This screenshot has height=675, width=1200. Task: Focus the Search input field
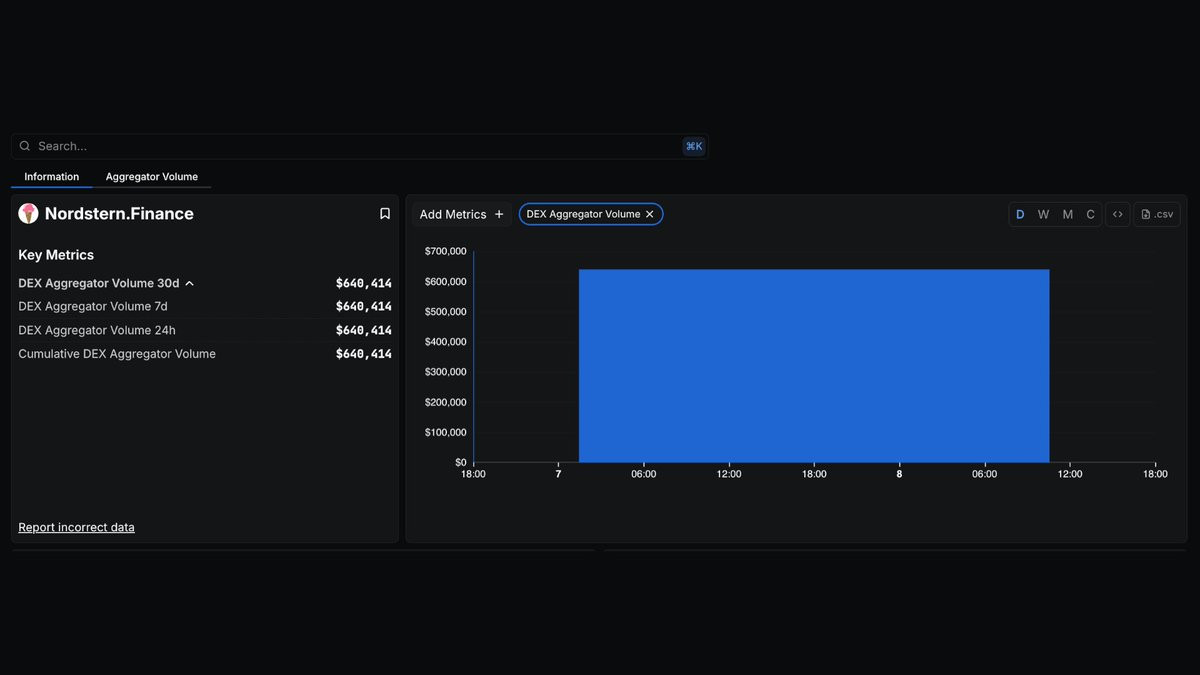coord(359,146)
